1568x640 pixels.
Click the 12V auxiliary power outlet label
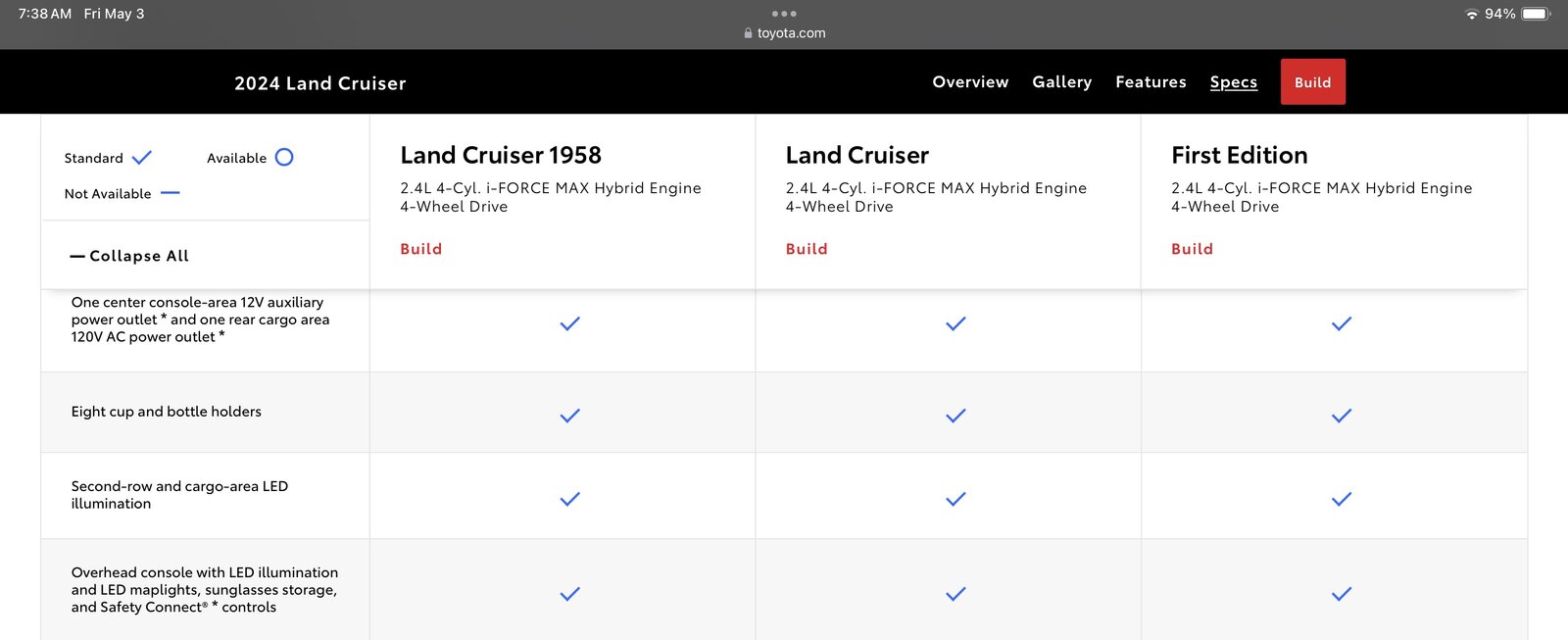click(x=200, y=320)
